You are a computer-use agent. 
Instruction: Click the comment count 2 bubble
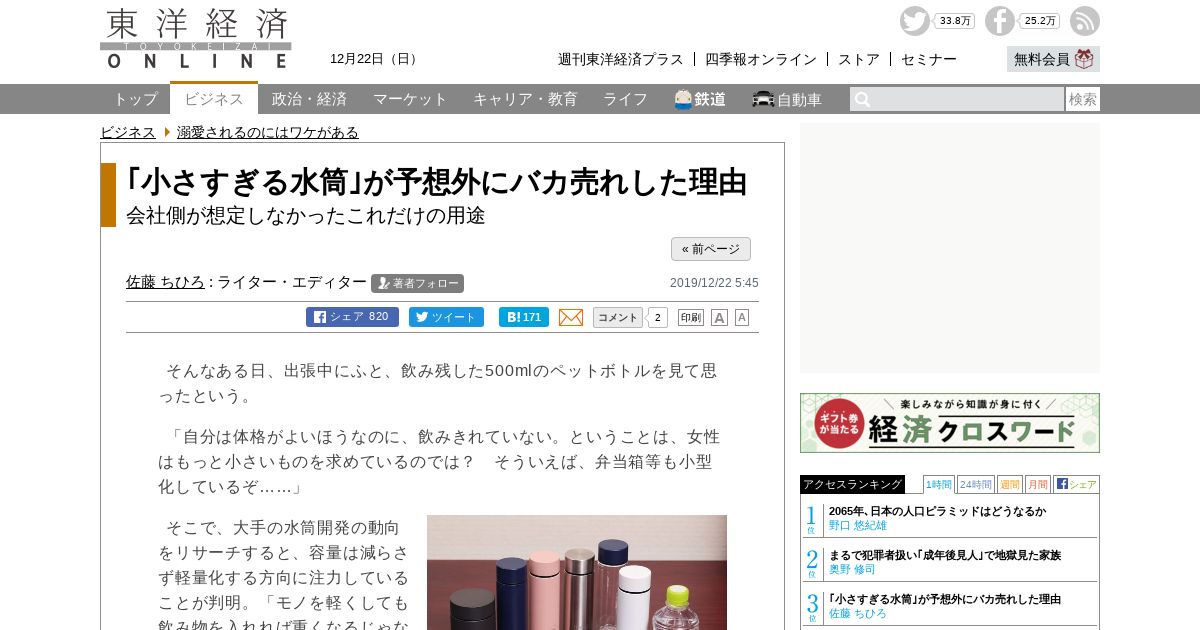[x=658, y=317]
